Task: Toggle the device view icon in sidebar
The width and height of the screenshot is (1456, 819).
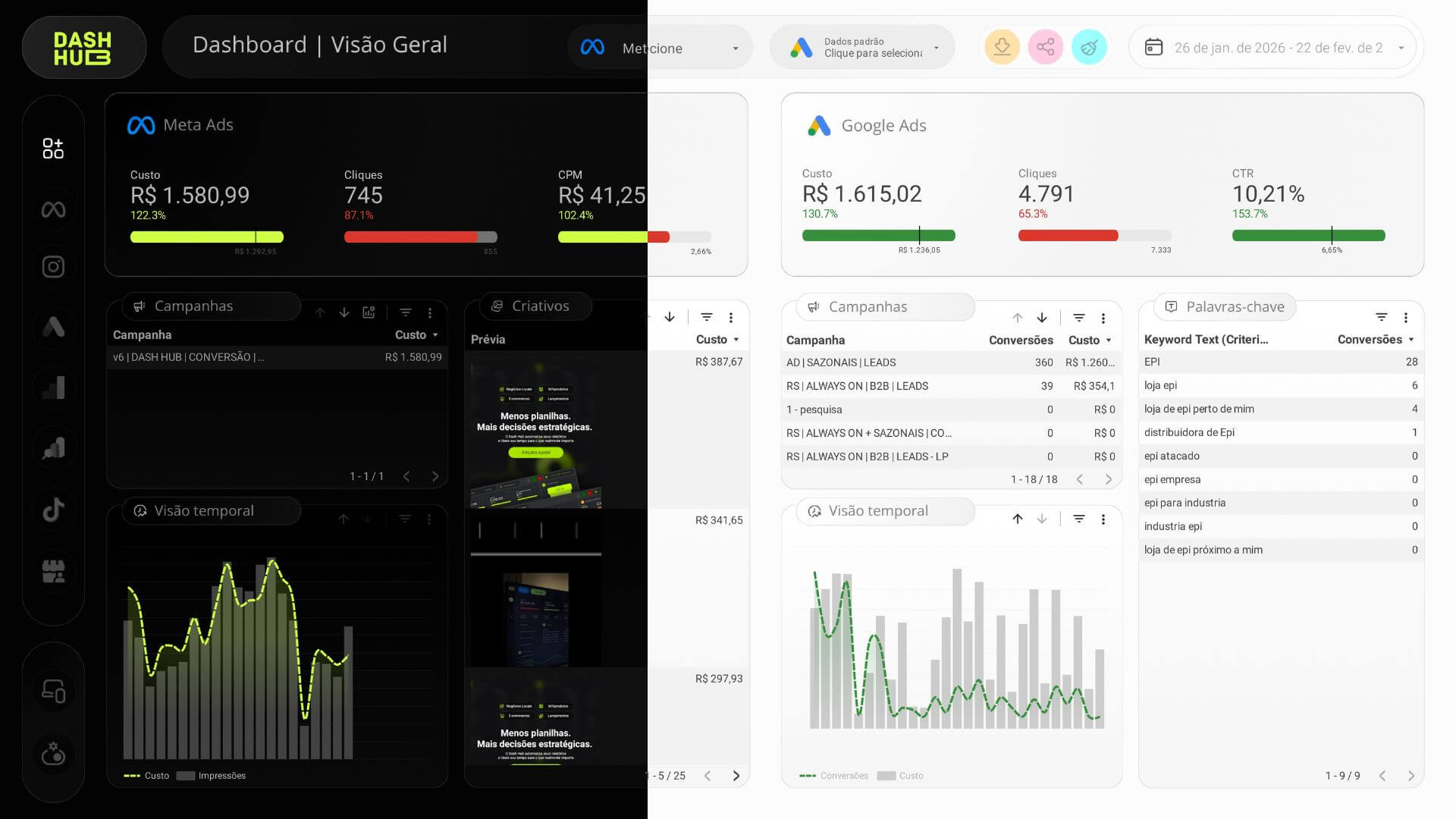Action: pos(53,691)
